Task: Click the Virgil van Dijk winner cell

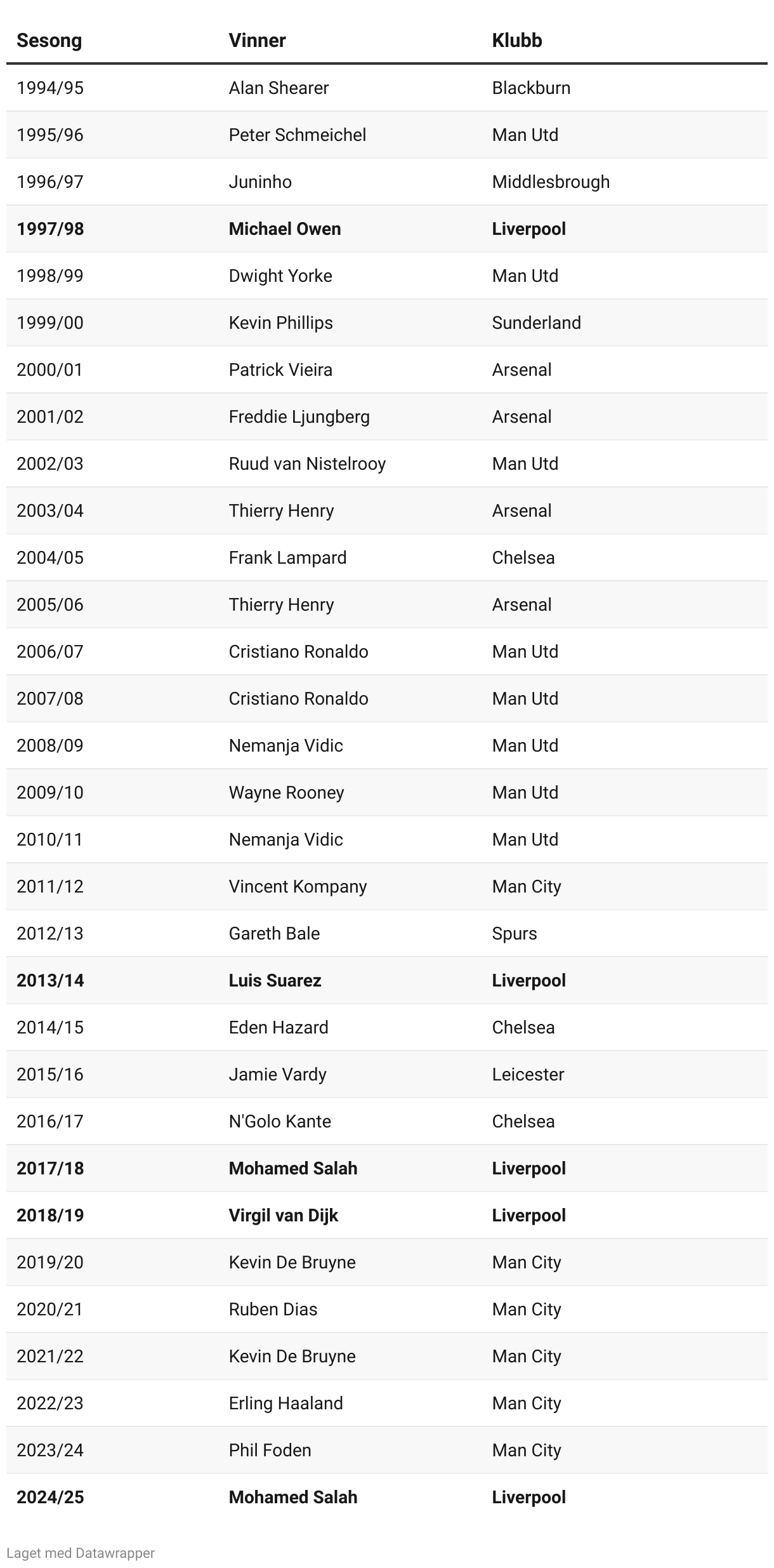Action: [x=283, y=1215]
